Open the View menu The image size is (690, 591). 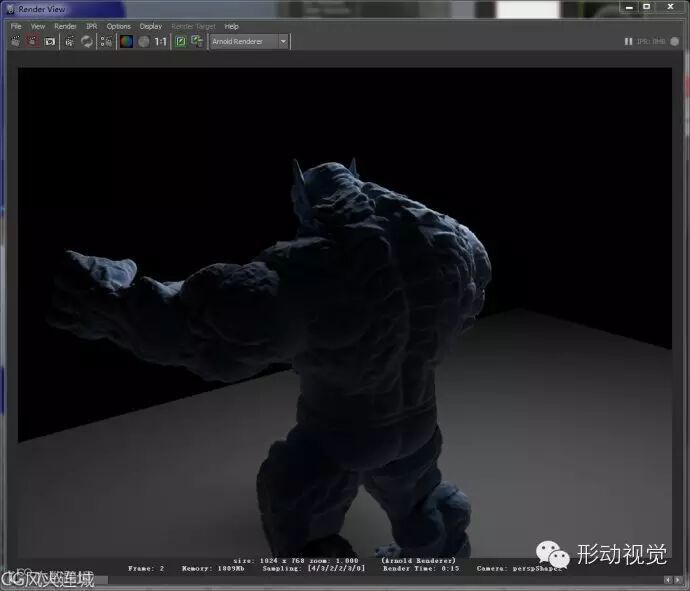coord(37,26)
